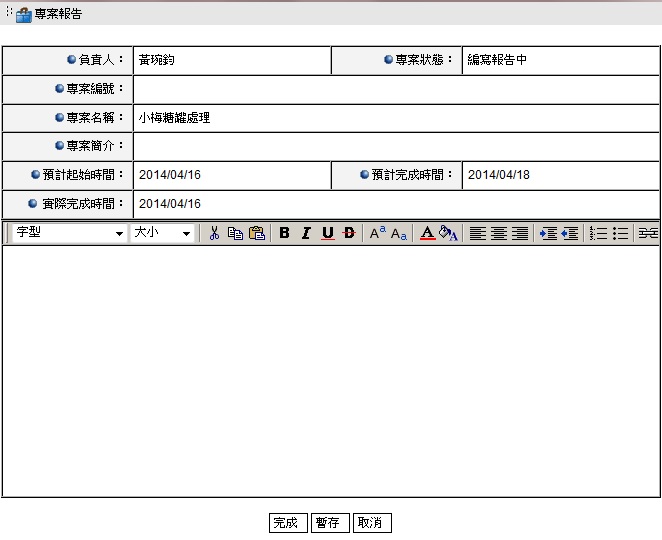Insert a numbered list
662x540 pixels.
[599, 233]
